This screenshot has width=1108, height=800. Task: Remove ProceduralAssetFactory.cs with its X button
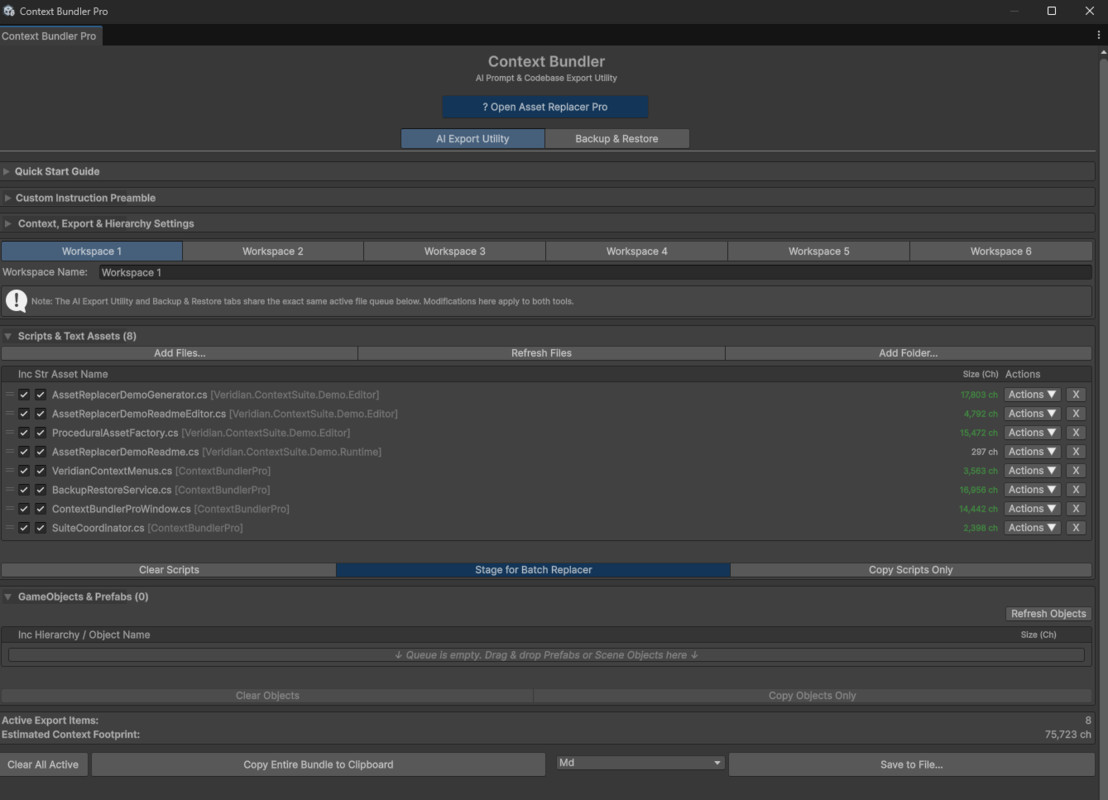click(1075, 433)
